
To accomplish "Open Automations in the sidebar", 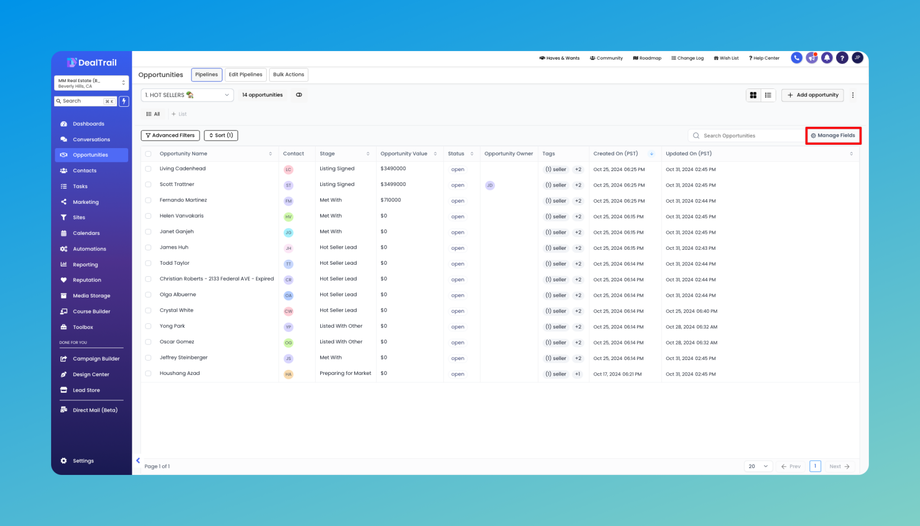I will point(89,249).
